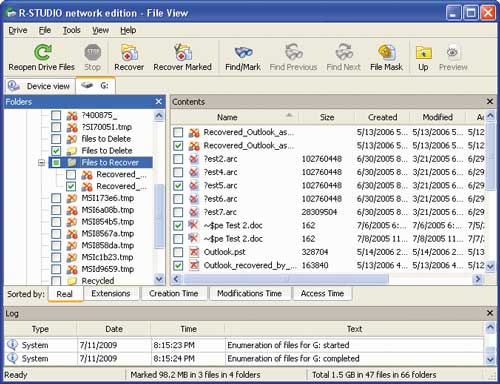Sort by Modifications Time
Image resolution: width=500 pixels, height=384 pixels.
point(249,293)
